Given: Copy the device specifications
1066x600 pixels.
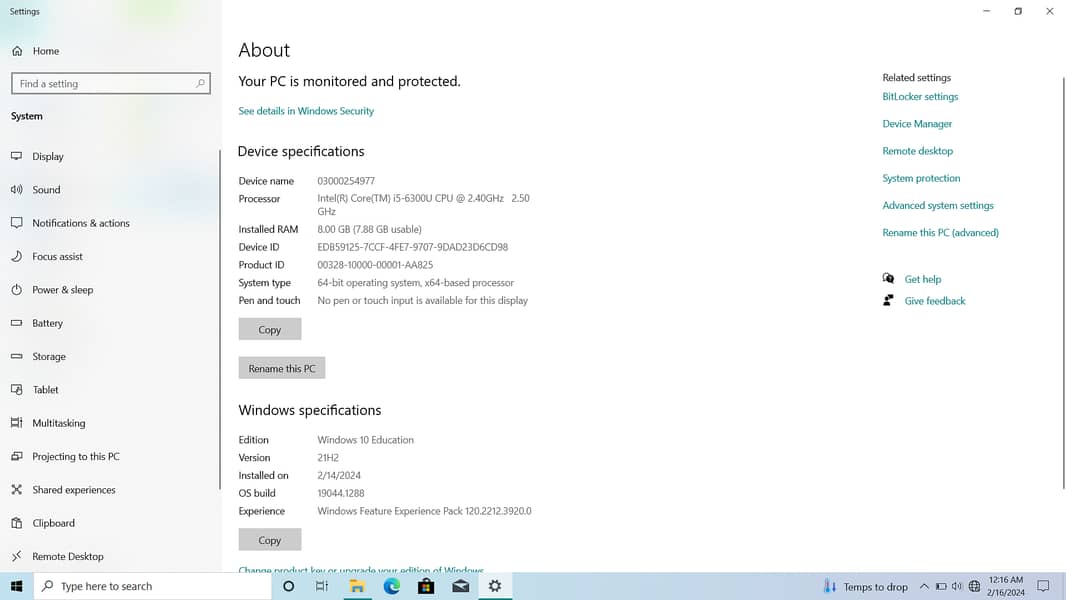Looking at the screenshot, I should [x=269, y=330].
